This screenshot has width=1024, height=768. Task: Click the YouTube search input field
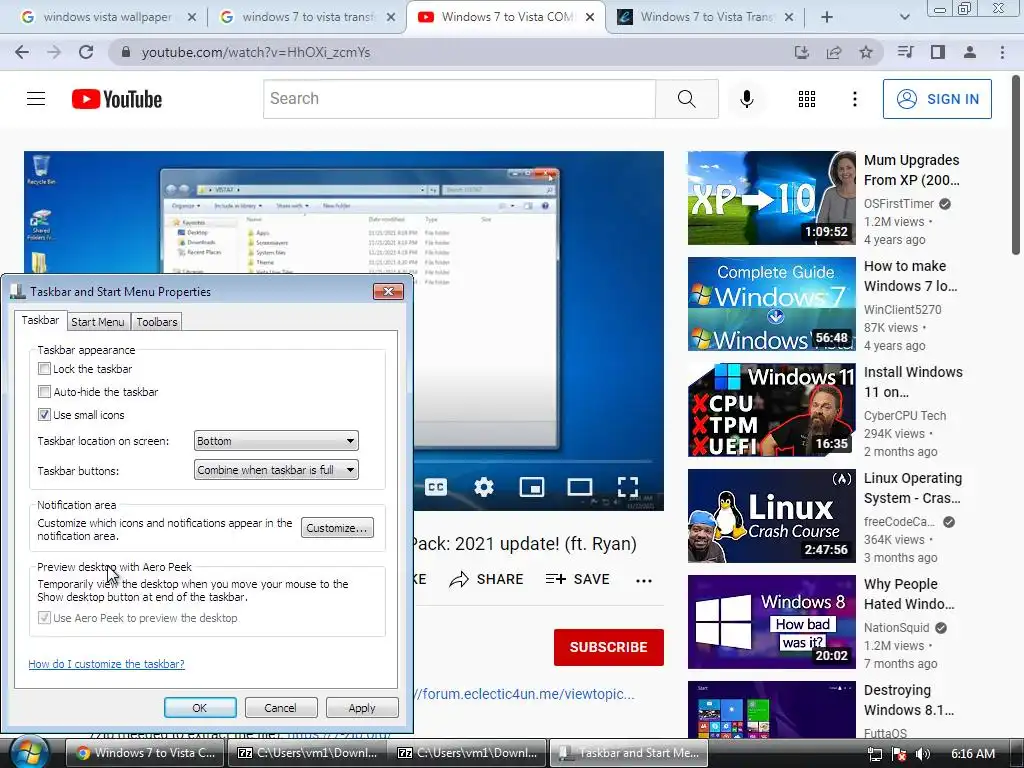459,99
